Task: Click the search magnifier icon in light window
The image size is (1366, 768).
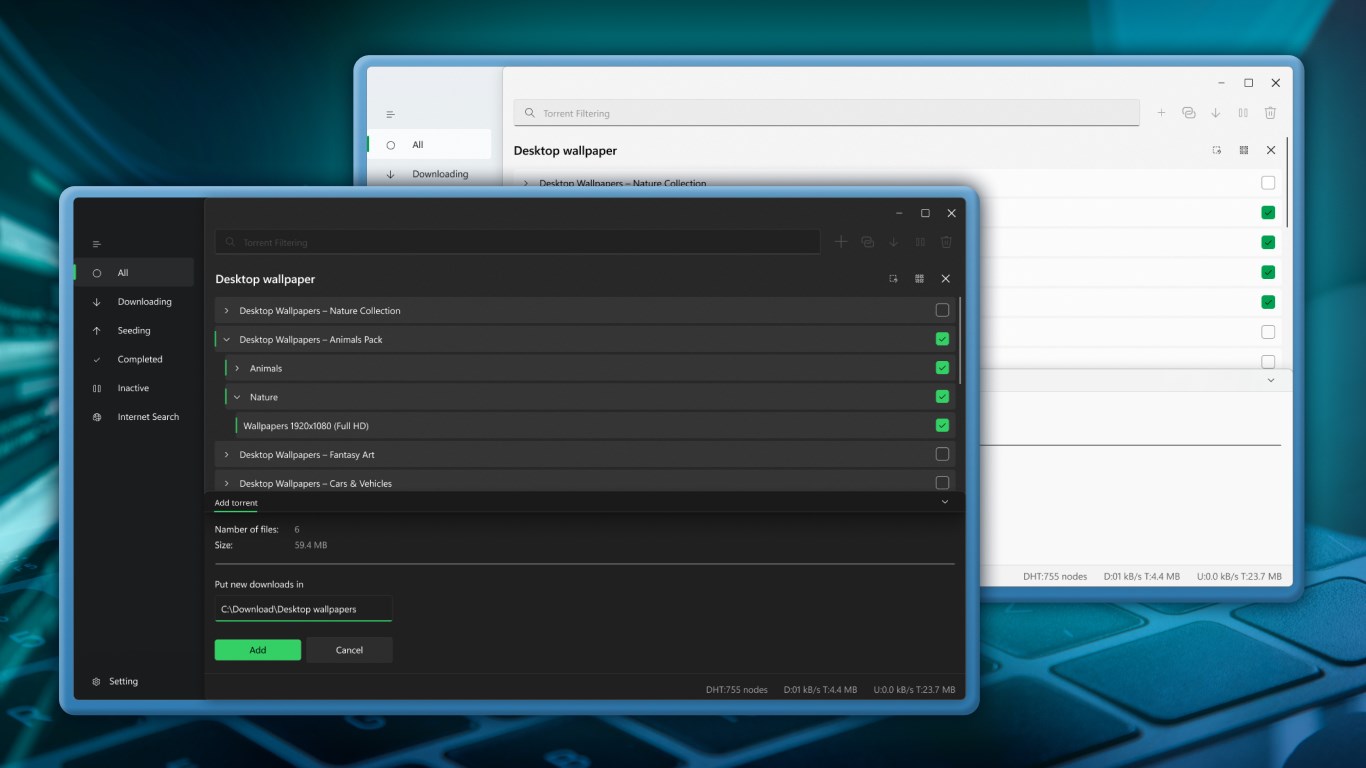Action: 529,113
